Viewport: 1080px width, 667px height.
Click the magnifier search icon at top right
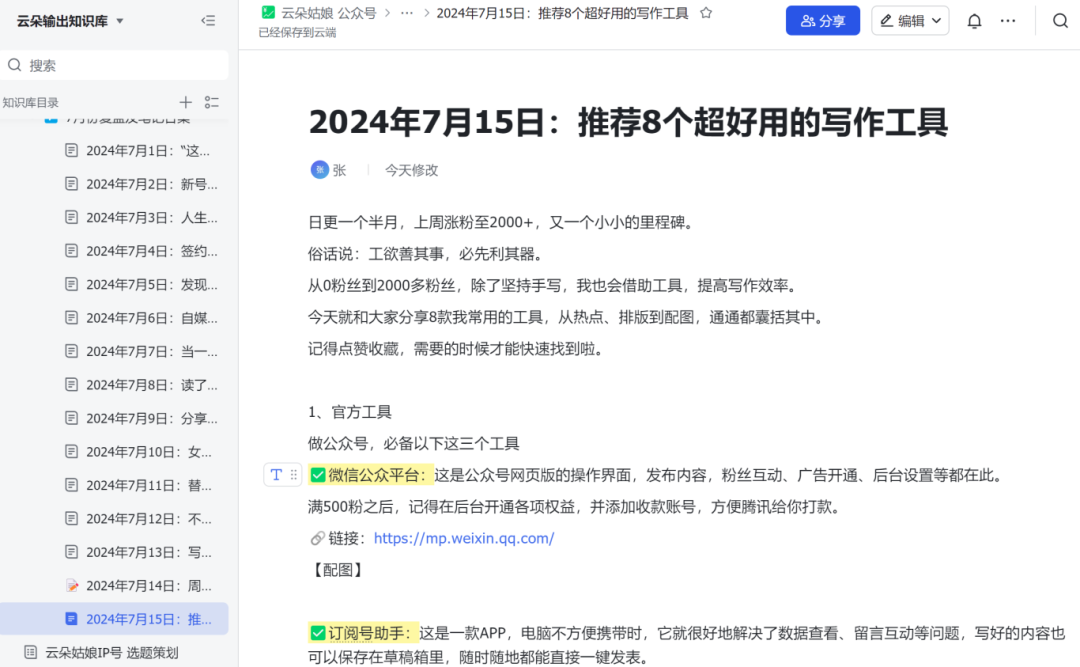(1060, 21)
